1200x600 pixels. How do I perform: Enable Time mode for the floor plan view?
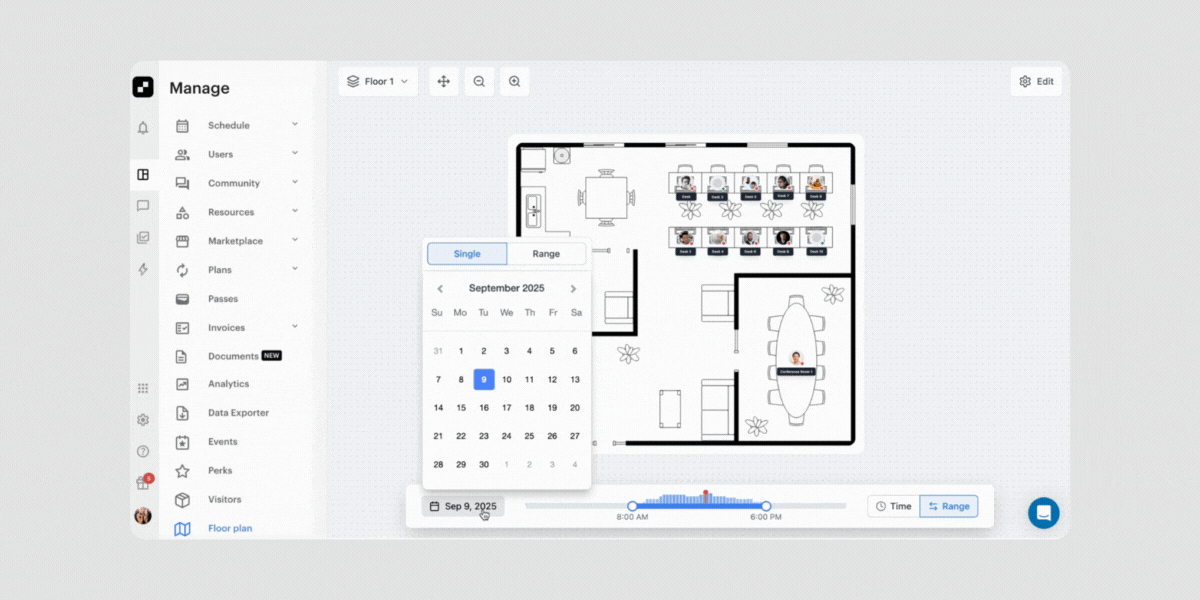point(893,506)
